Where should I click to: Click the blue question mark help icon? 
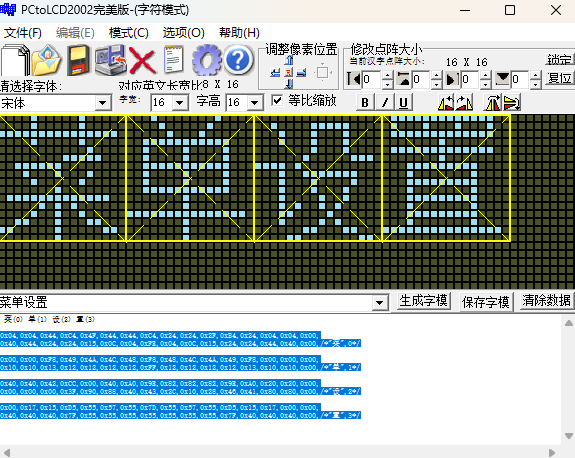238,60
